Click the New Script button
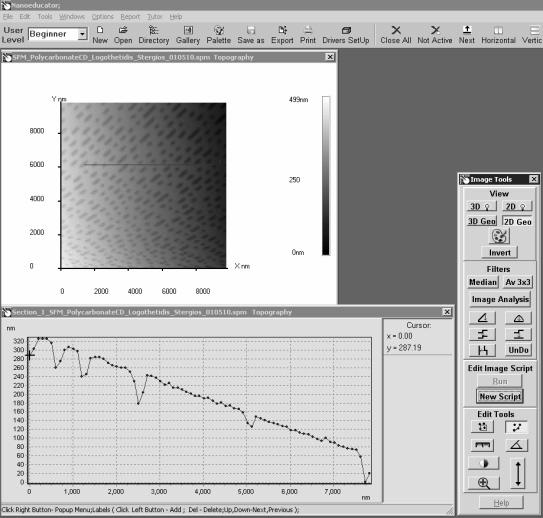The image size is (543, 518). click(x=500, y=396)
